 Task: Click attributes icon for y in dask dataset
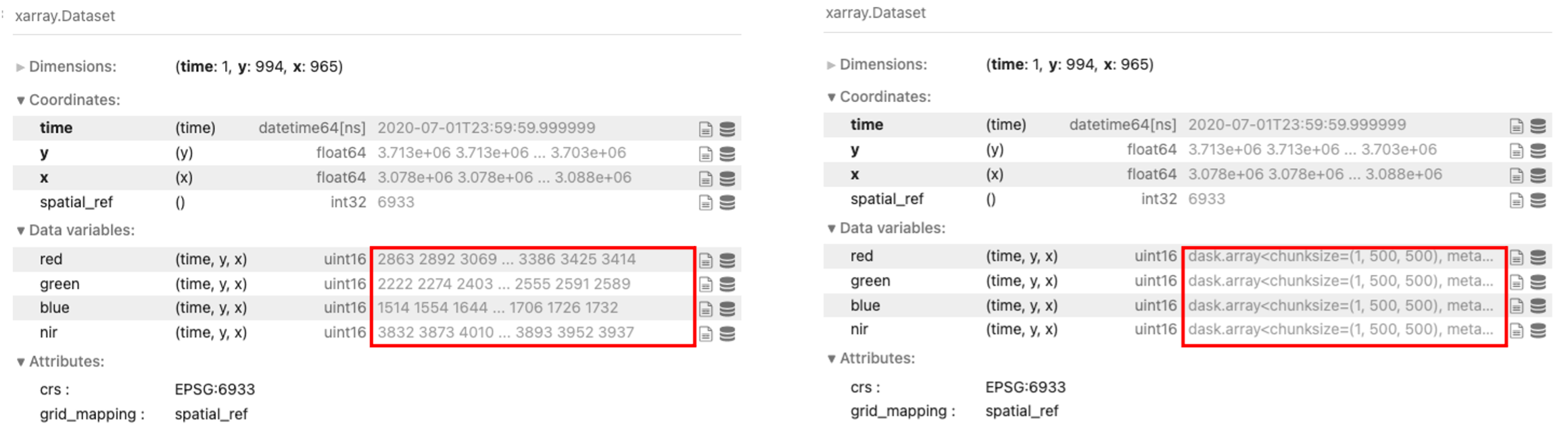pos(1517,151)
